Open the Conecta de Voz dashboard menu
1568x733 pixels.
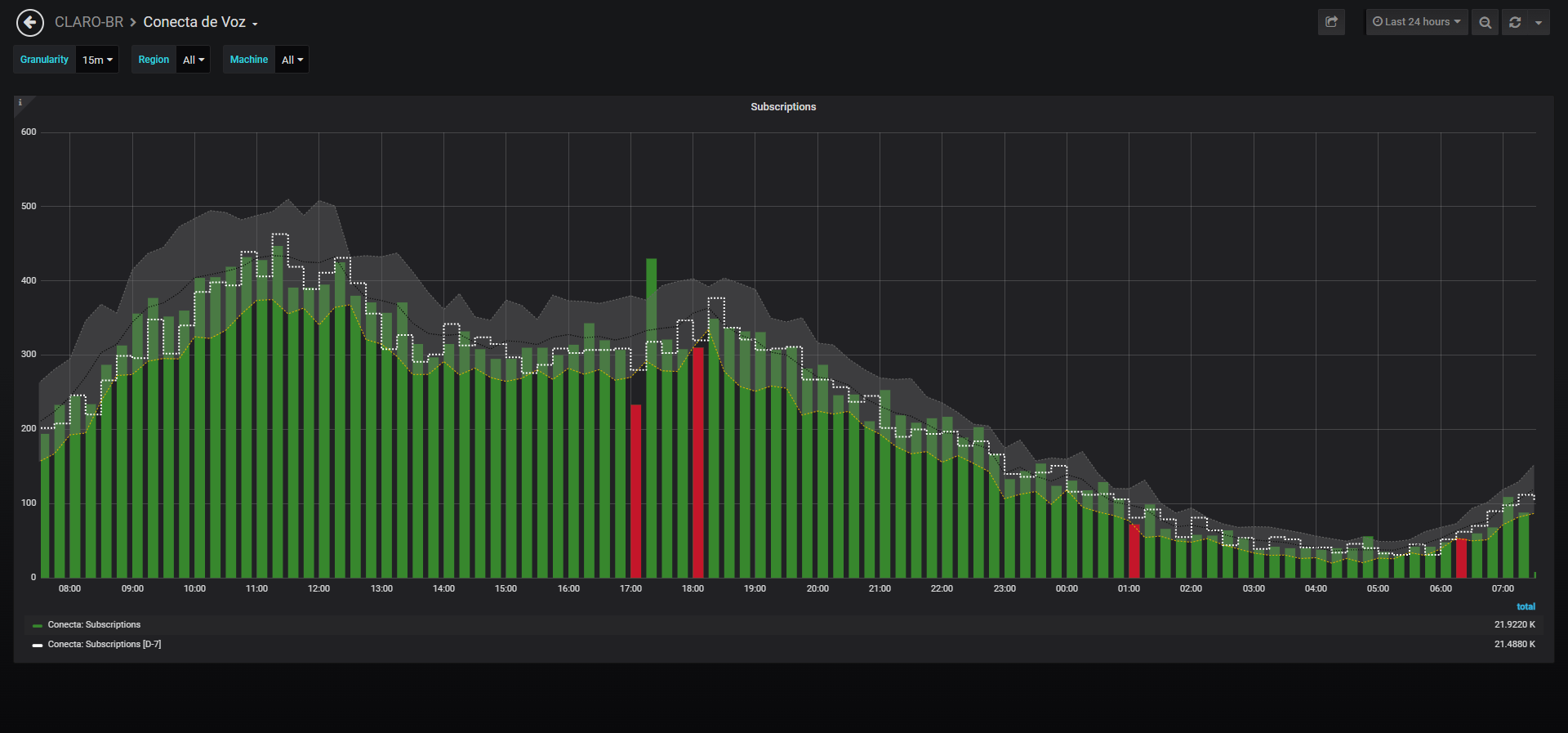pos(200,22)
